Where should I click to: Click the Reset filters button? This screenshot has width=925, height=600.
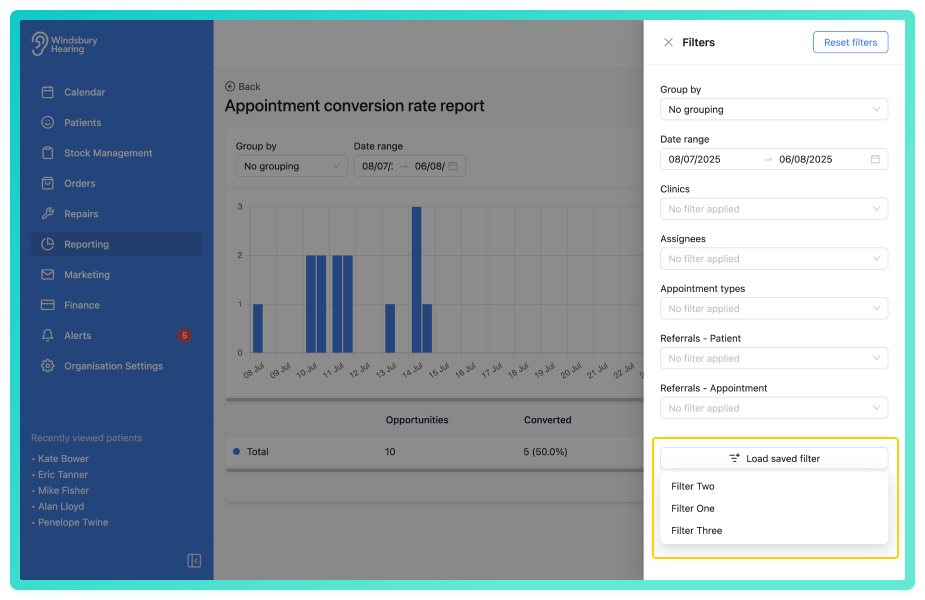(850, 43)
